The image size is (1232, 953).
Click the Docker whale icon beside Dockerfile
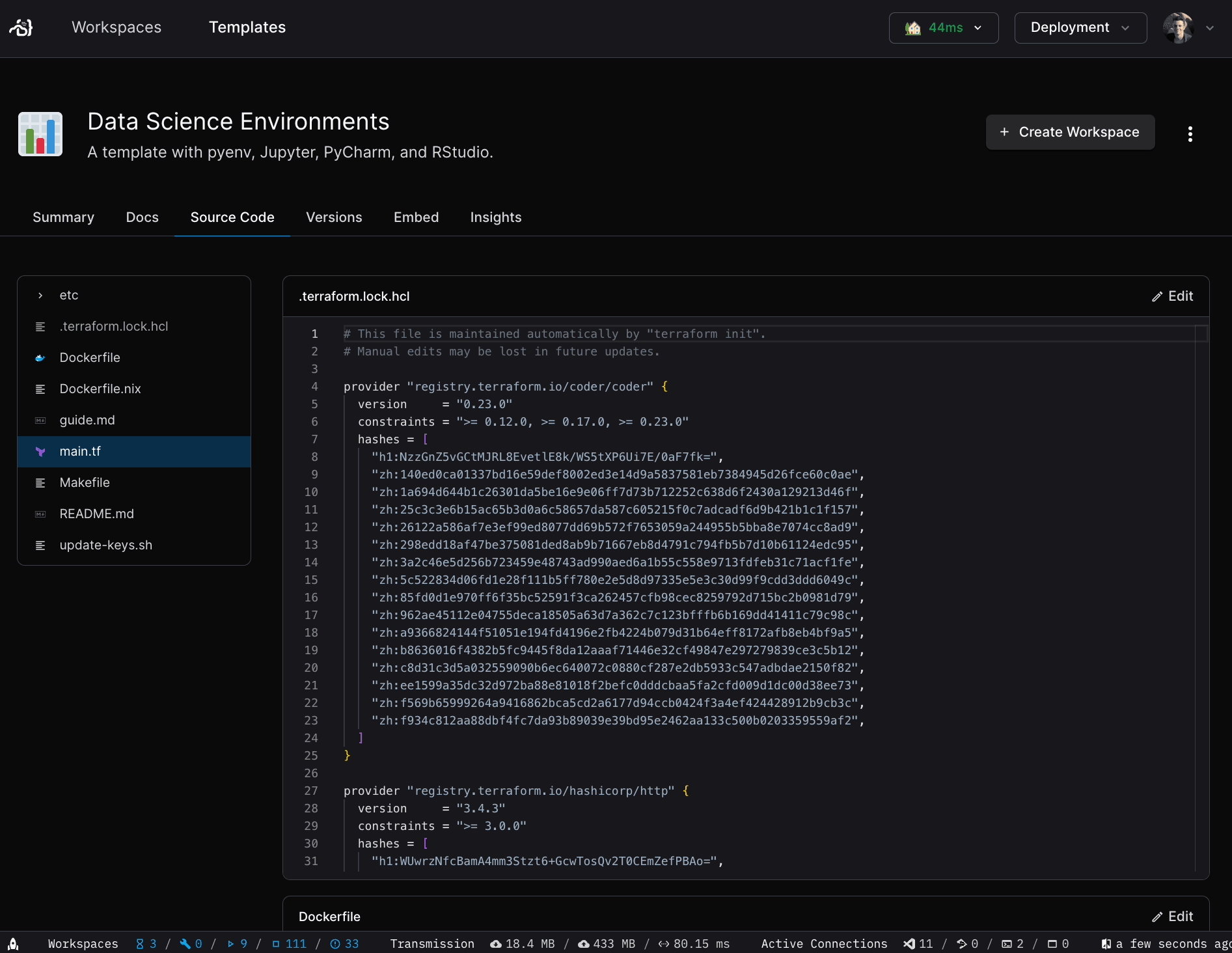(40, 358)
